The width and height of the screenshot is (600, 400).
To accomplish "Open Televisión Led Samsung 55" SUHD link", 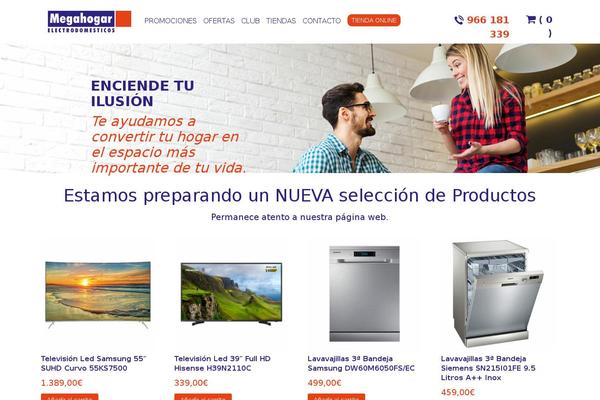I will 94,363.
